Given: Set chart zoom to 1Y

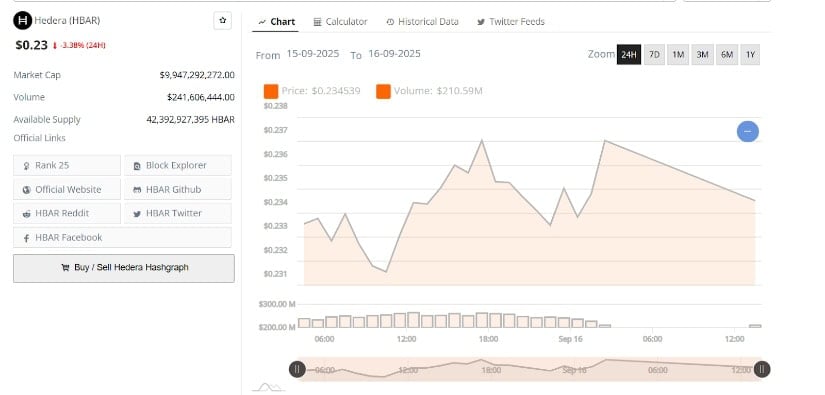Looking at the screenshot, I should [750, 54].
